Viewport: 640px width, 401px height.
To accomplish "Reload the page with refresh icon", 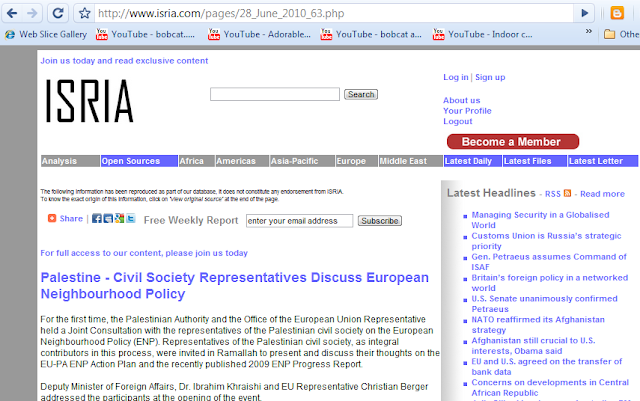I will pyautogui.click(x=58, y=13).
